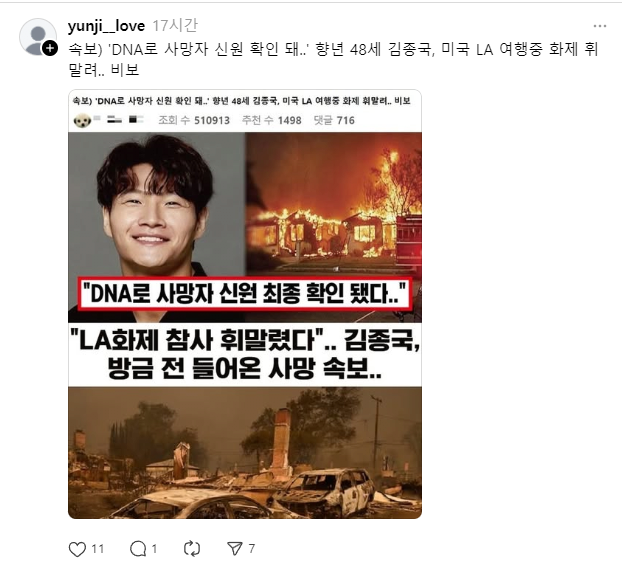The width and height of the screenshot is (622, 573).
Task: Like the post with the heart icon
Action: tap(77, 549)
